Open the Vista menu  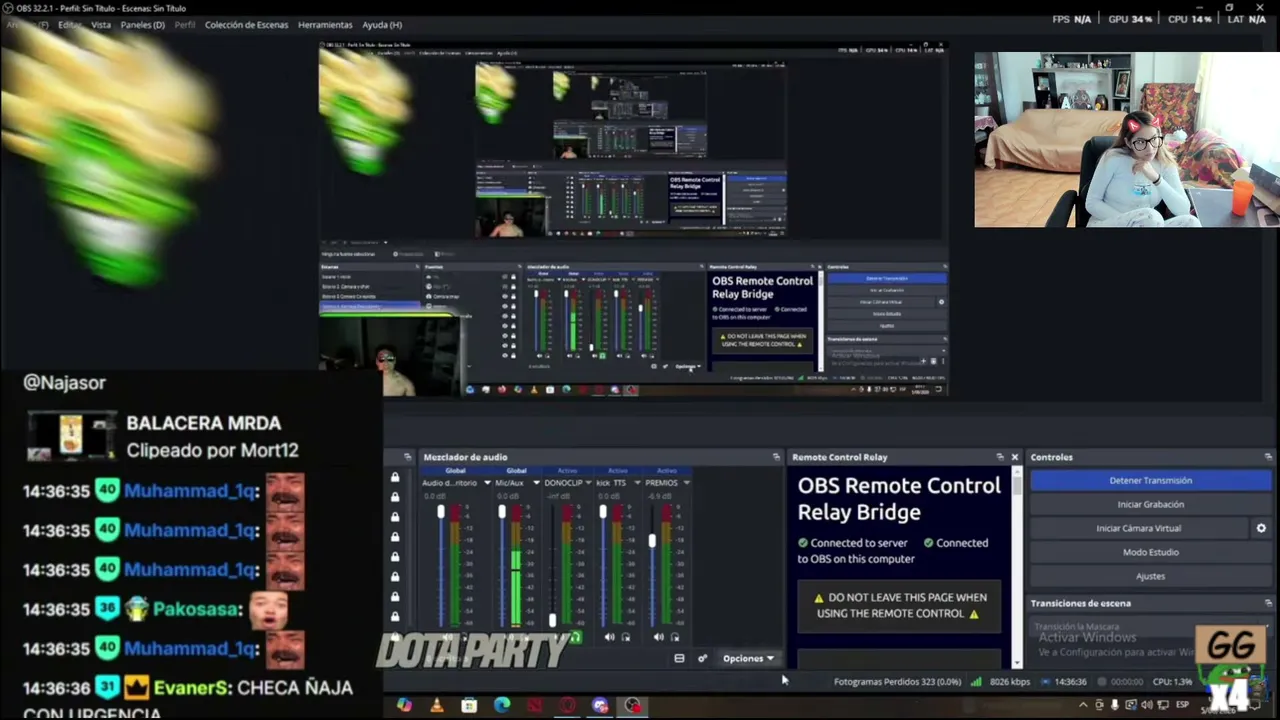(x=101, y=25)
